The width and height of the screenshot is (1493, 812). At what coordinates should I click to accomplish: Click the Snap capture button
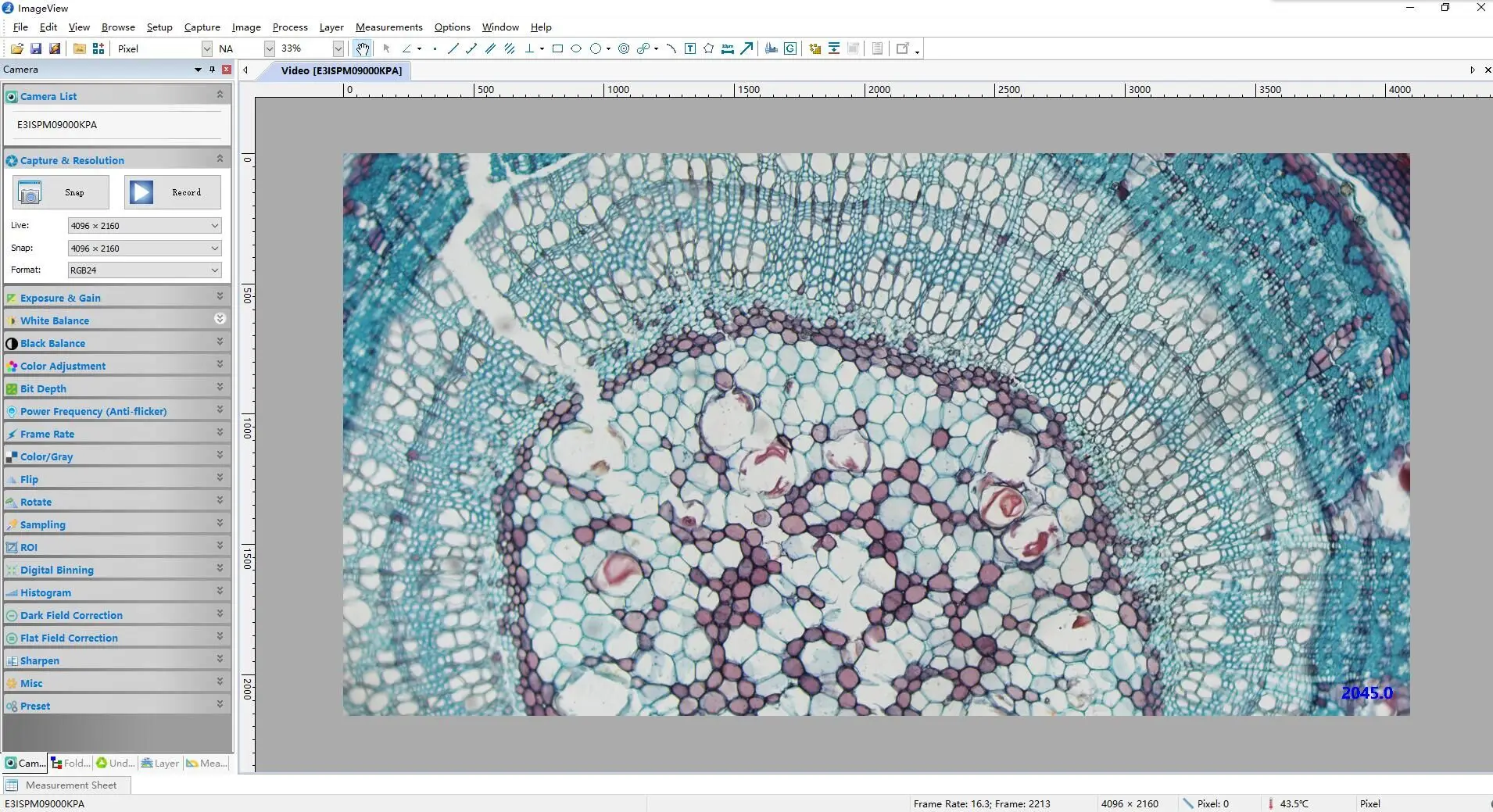point(60,192)
